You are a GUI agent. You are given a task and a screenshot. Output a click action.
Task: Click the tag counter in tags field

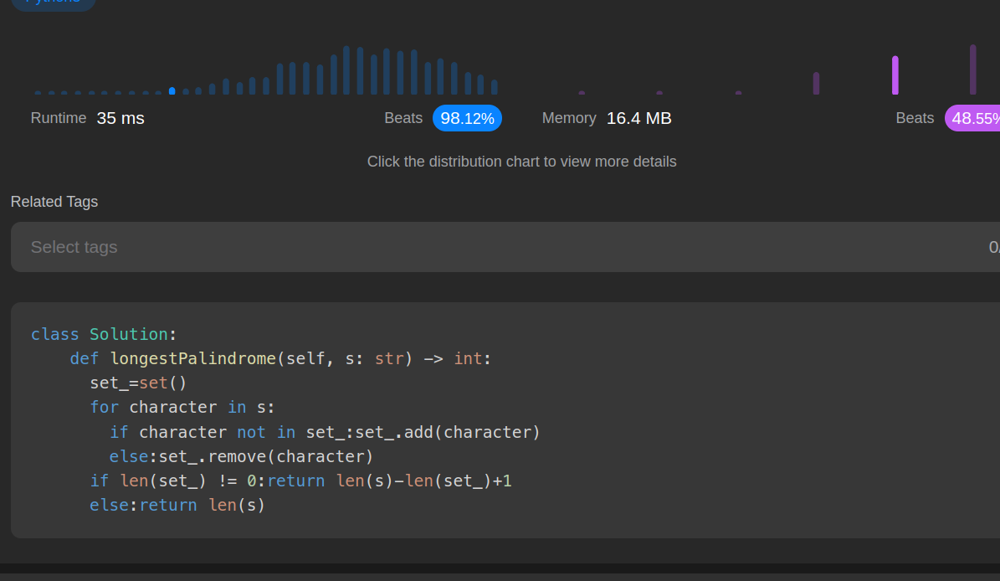(993, 247)
